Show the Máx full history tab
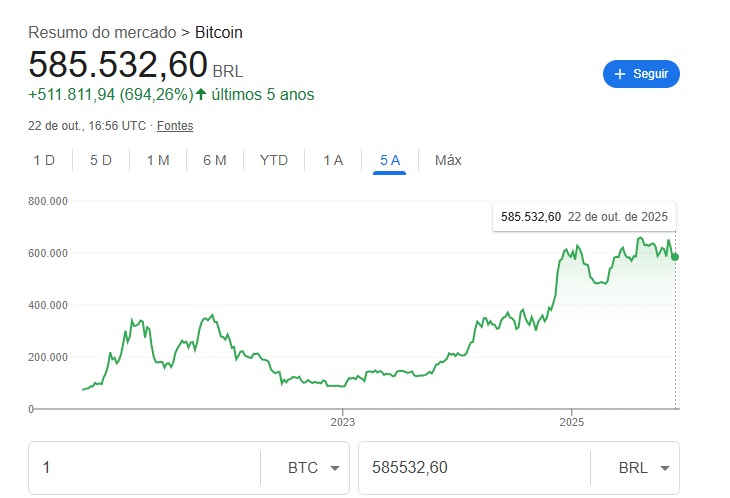The width and height of the screenshot is (730, 498). click(x=448, y=160)
